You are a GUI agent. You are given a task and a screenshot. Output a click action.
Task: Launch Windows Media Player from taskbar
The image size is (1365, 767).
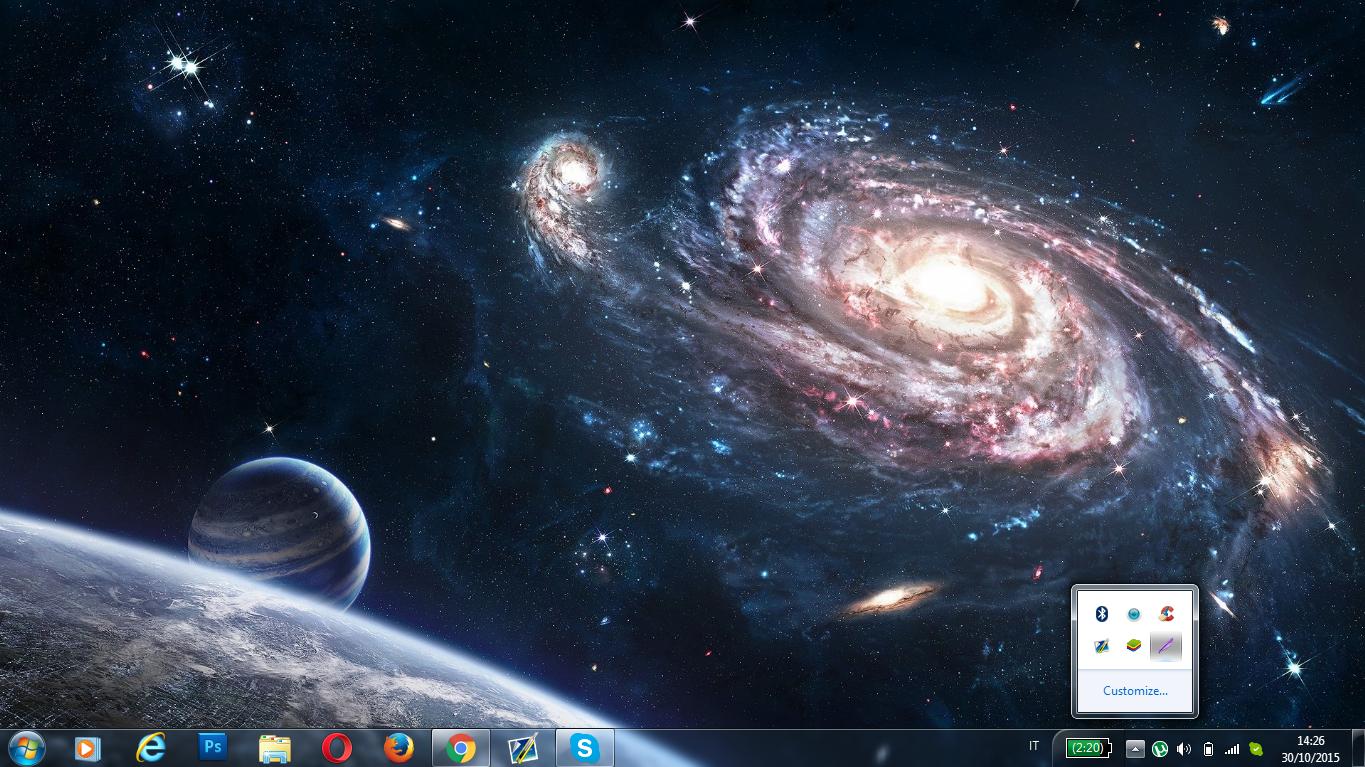88,748
